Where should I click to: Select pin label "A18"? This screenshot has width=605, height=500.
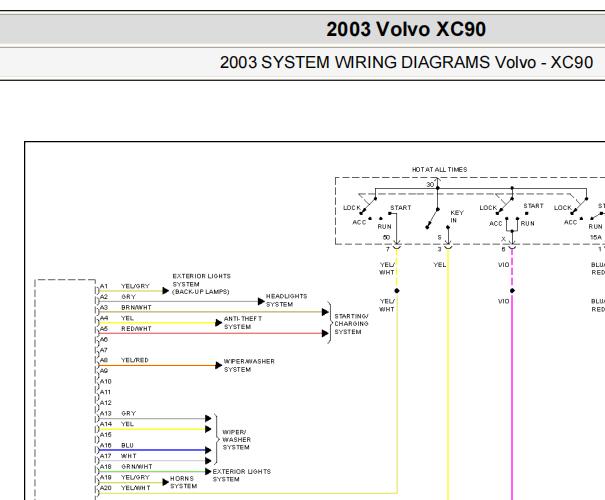[x=106, y=467]
